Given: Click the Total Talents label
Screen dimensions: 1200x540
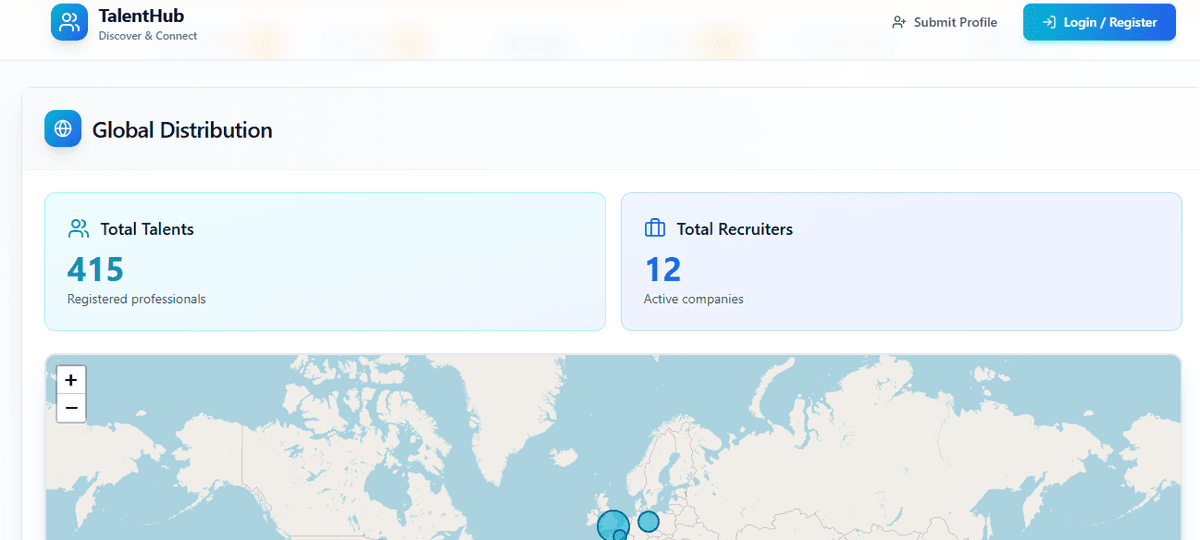Looking at the screenshot, I should (147, 229).
